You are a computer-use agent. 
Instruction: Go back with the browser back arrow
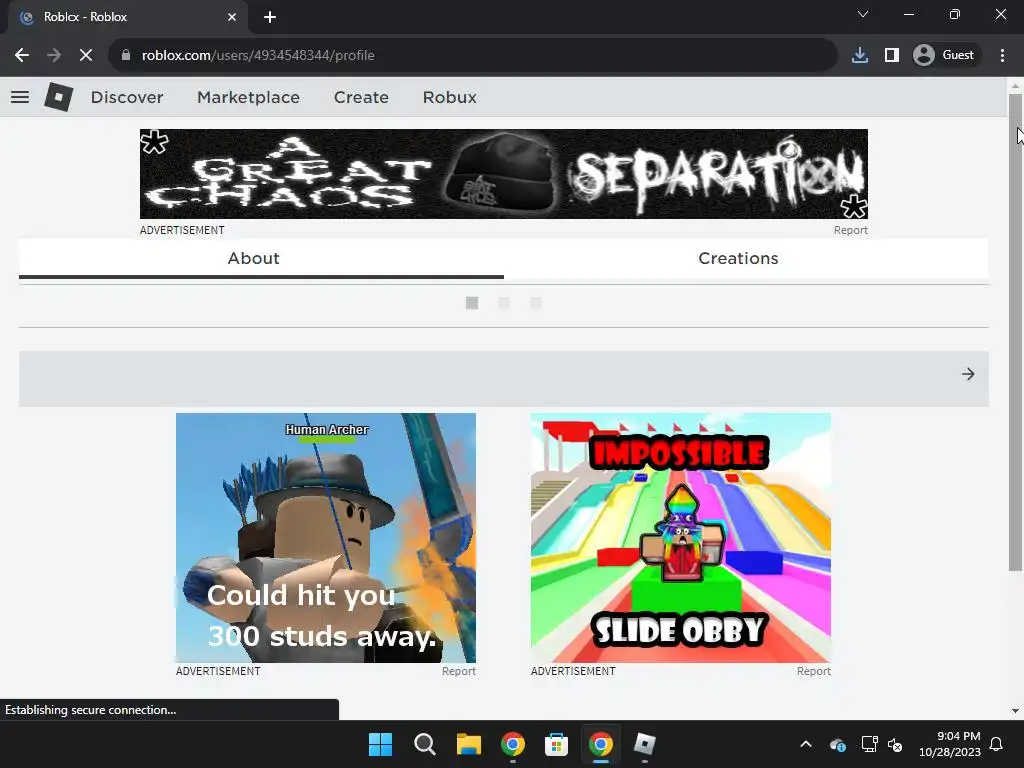click(x=22, y=56)
